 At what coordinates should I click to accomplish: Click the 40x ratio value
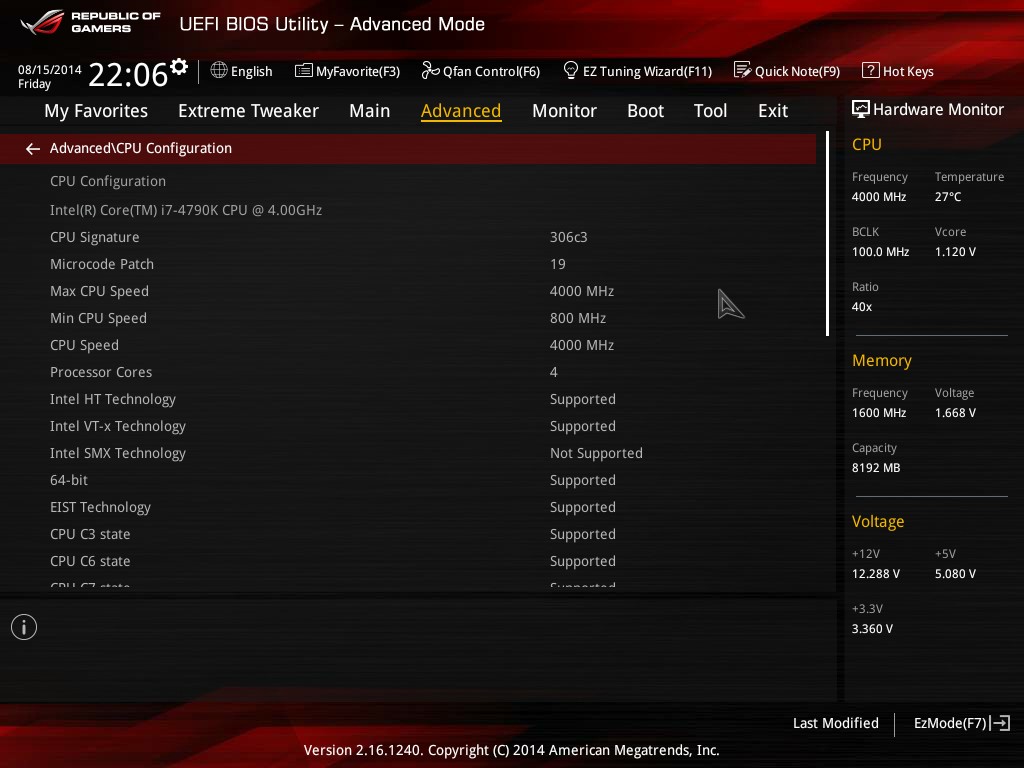click(x=862, y=307)
